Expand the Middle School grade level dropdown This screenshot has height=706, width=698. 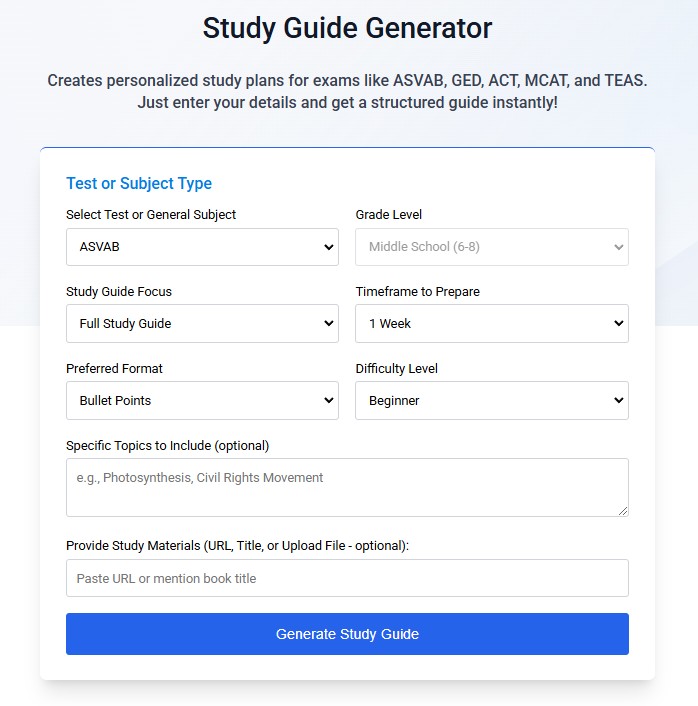491,247
